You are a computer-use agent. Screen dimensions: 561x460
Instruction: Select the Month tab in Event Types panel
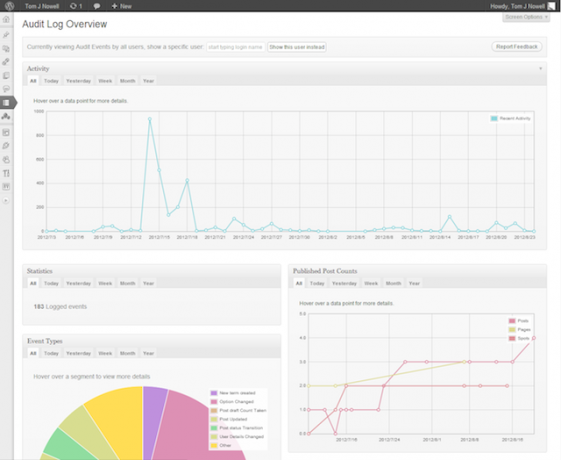(127, 353)
